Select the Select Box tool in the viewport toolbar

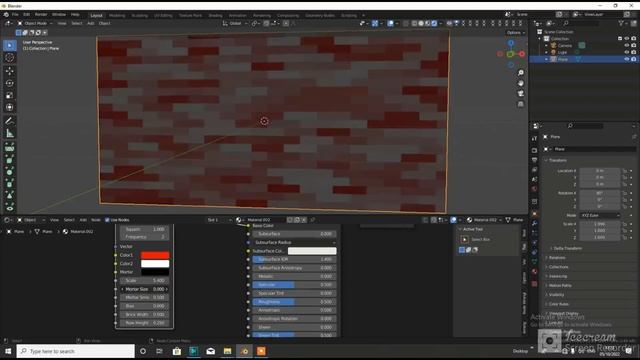10,45
